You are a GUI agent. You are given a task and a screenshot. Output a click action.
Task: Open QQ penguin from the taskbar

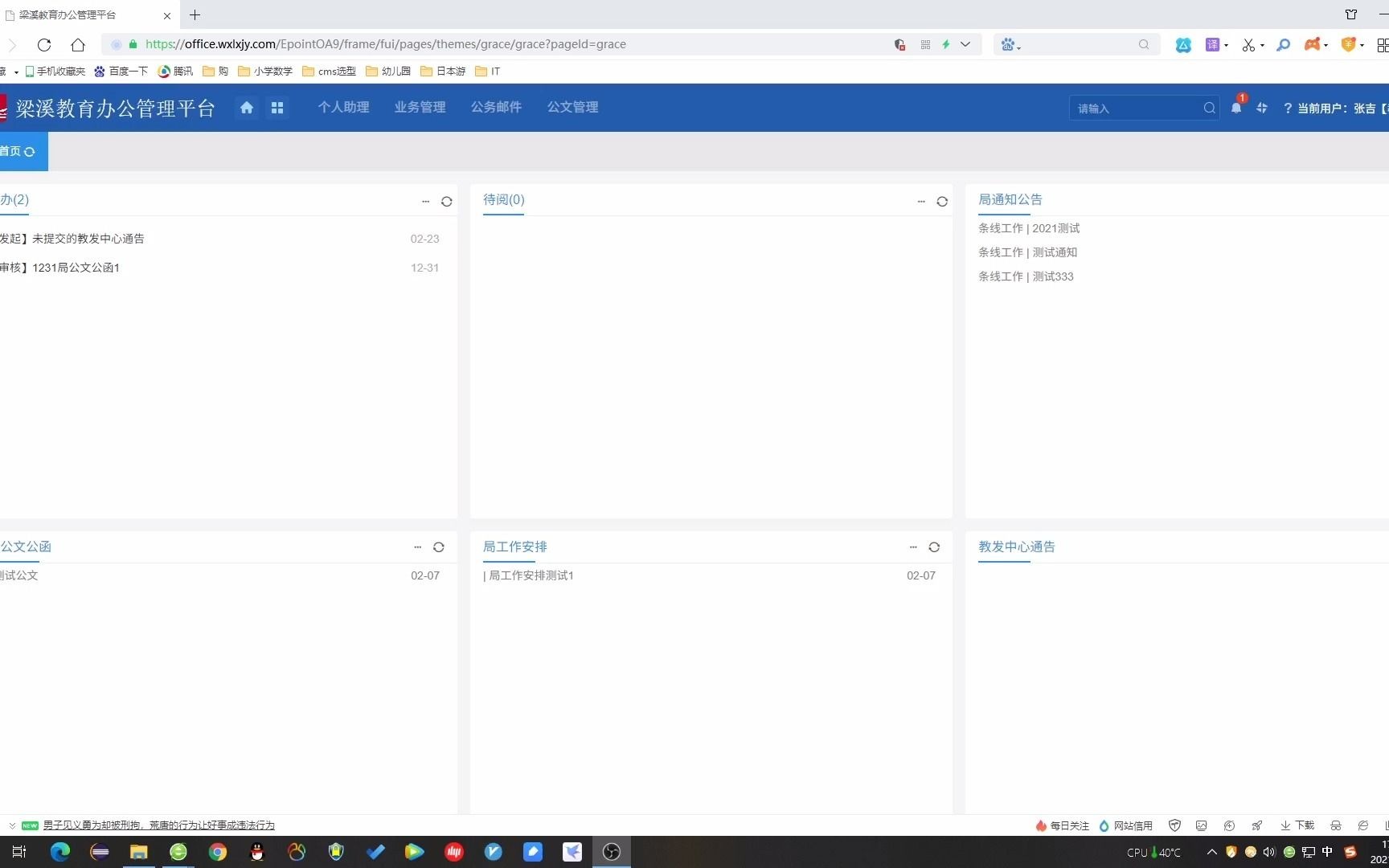[x=257, y=852]
